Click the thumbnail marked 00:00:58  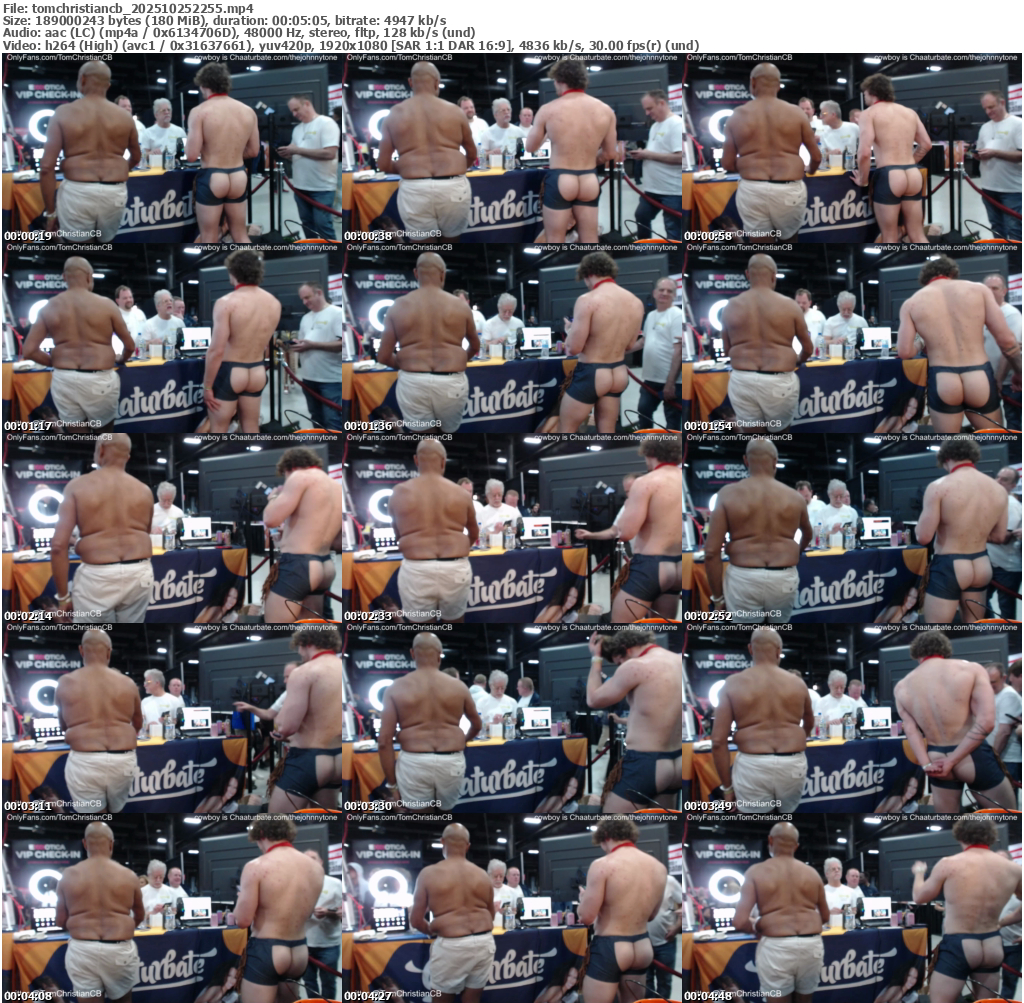coord(852,148)
